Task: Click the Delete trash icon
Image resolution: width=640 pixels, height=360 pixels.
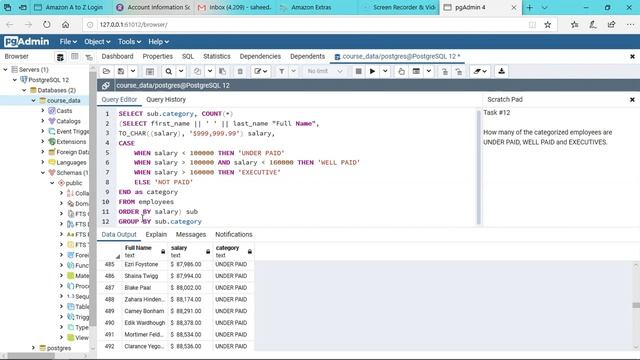Action: coord(240,71)
